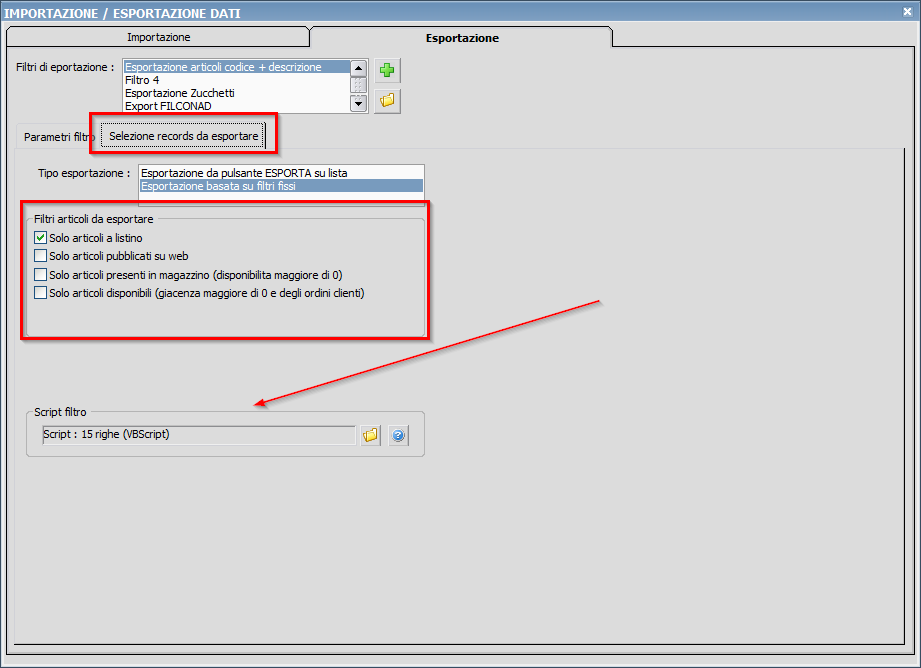
Task: Click the Script 15 righe (VBScript) field
Action: click(199, 435)
